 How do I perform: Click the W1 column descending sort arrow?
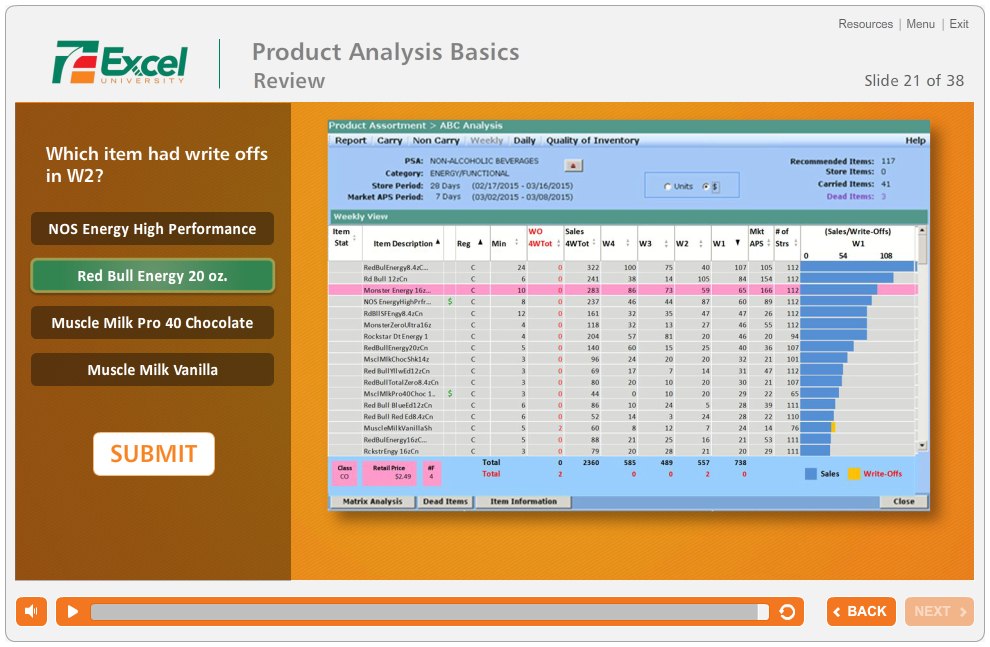(737, 242)
